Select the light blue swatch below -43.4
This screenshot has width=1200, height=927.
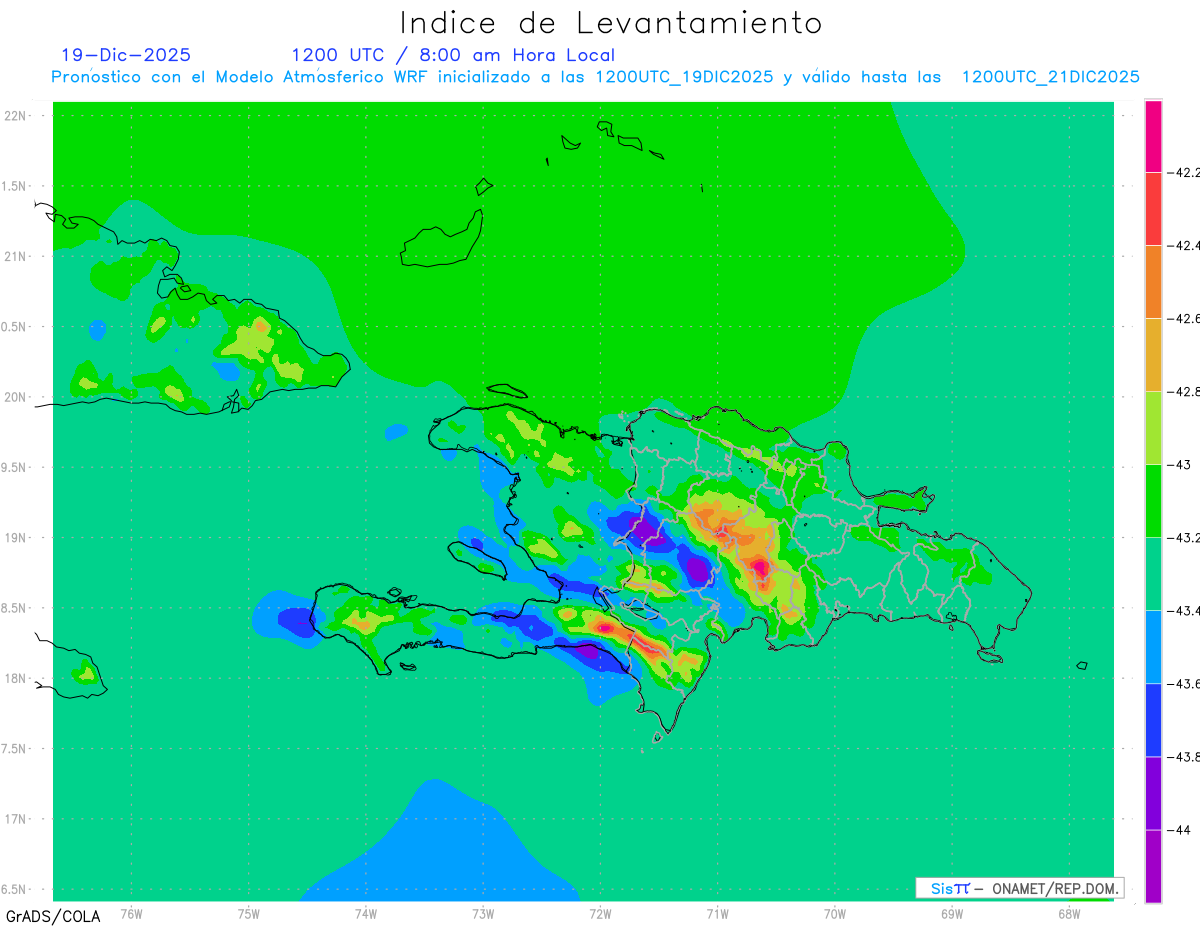click(1153, 647)
